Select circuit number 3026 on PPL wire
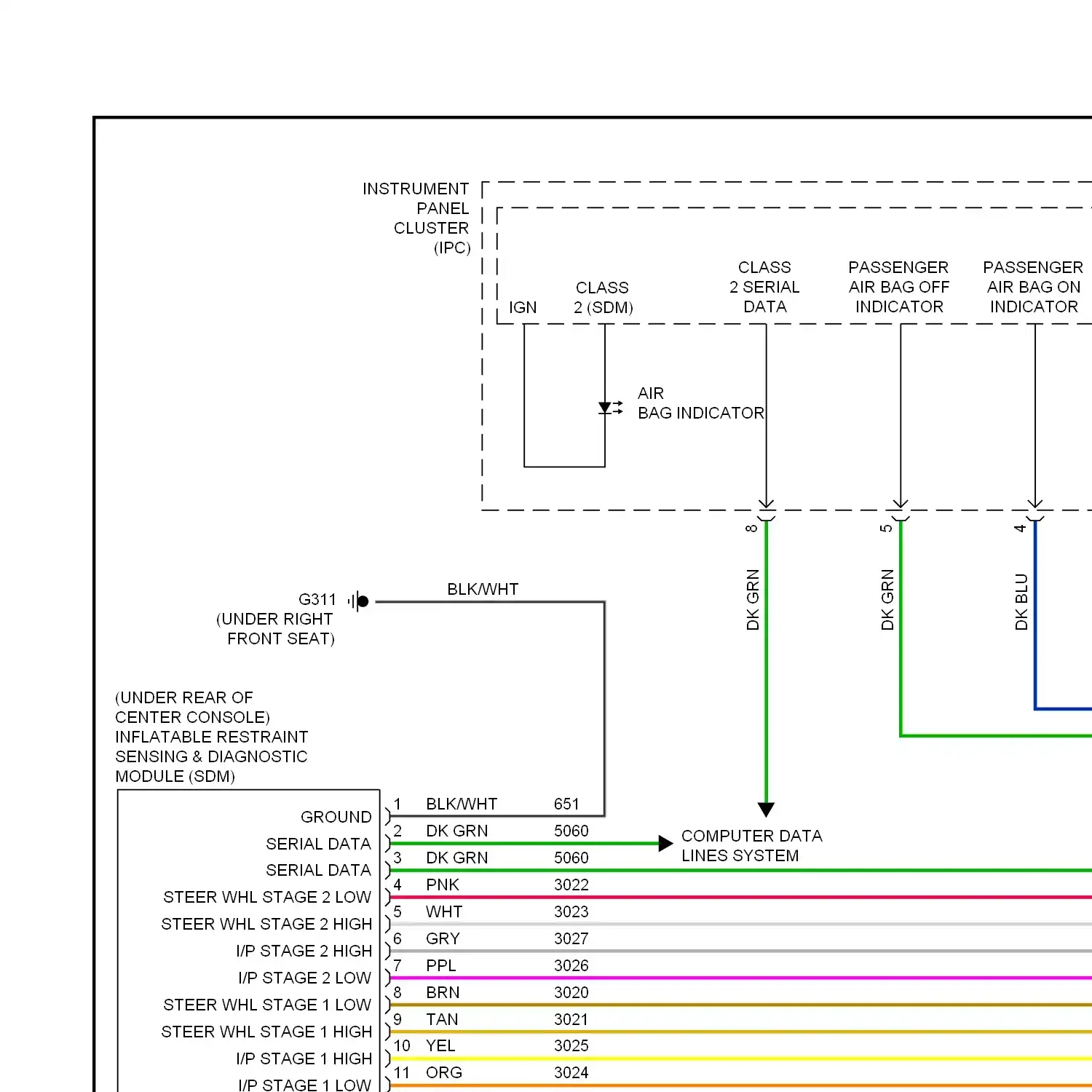Viewport: 1092px width, 1092px height. 571,965
